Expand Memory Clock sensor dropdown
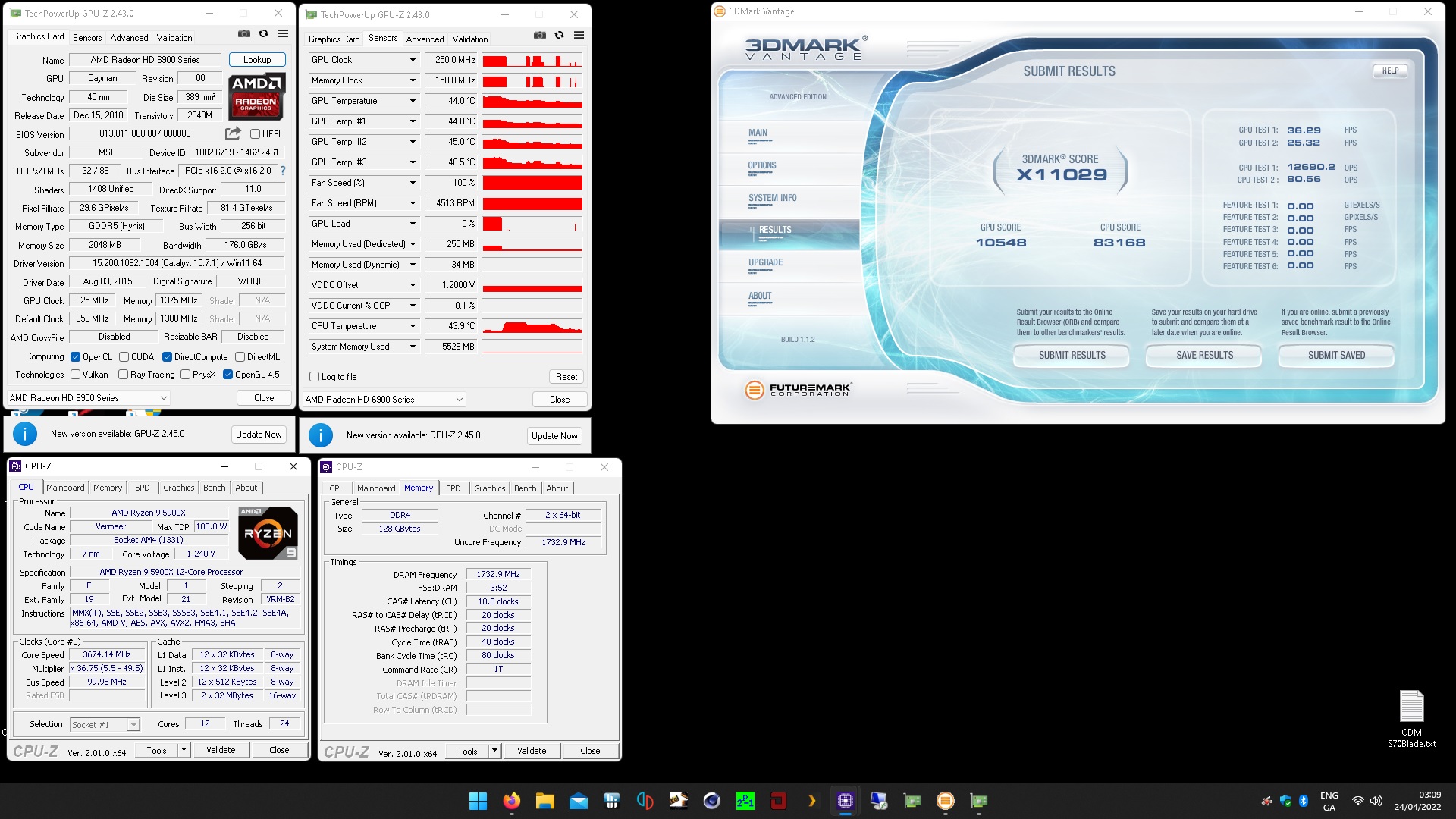The image size is (1456, 819). [413, 80]
